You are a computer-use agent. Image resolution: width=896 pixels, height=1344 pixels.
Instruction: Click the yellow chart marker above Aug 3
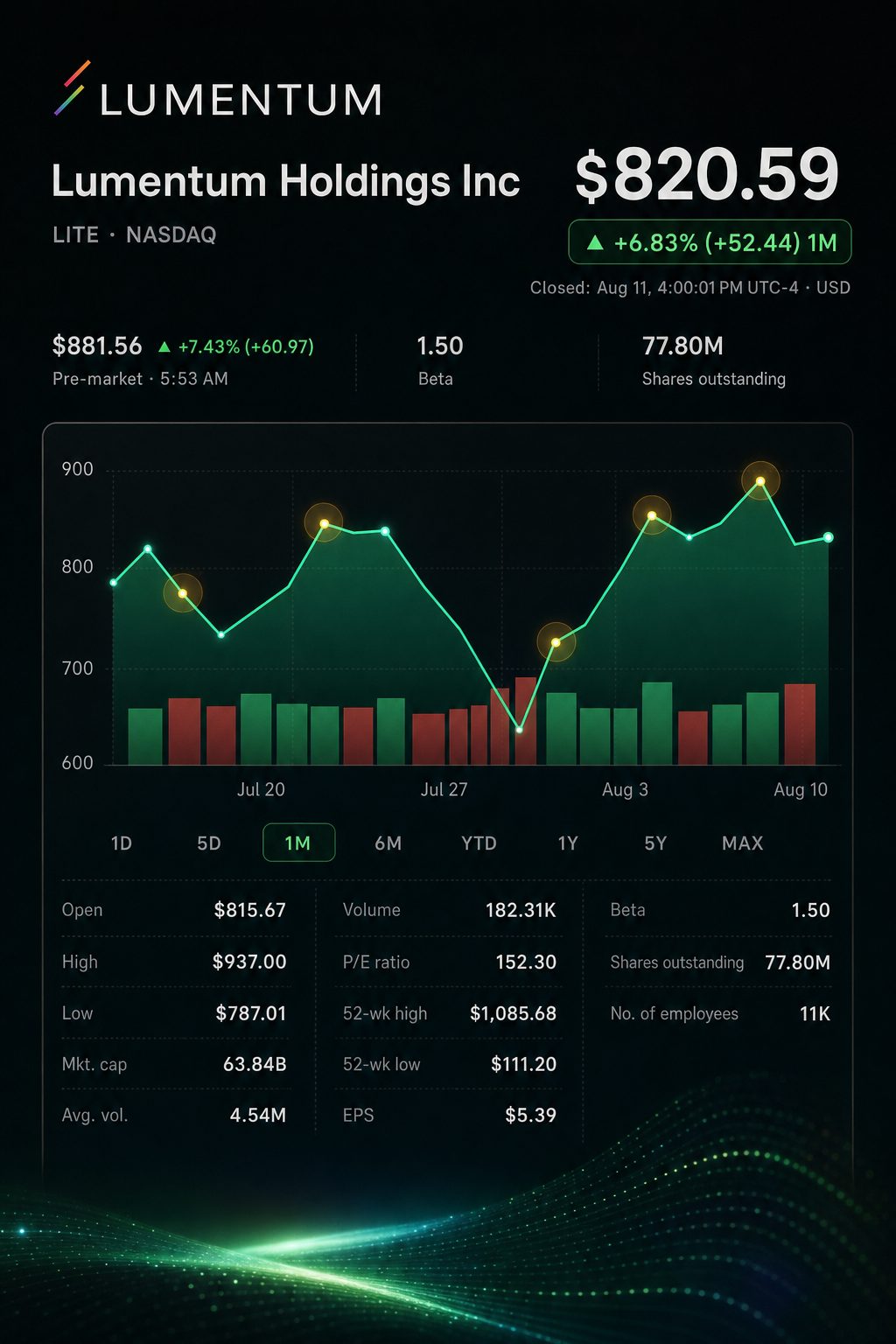[652, 515]
